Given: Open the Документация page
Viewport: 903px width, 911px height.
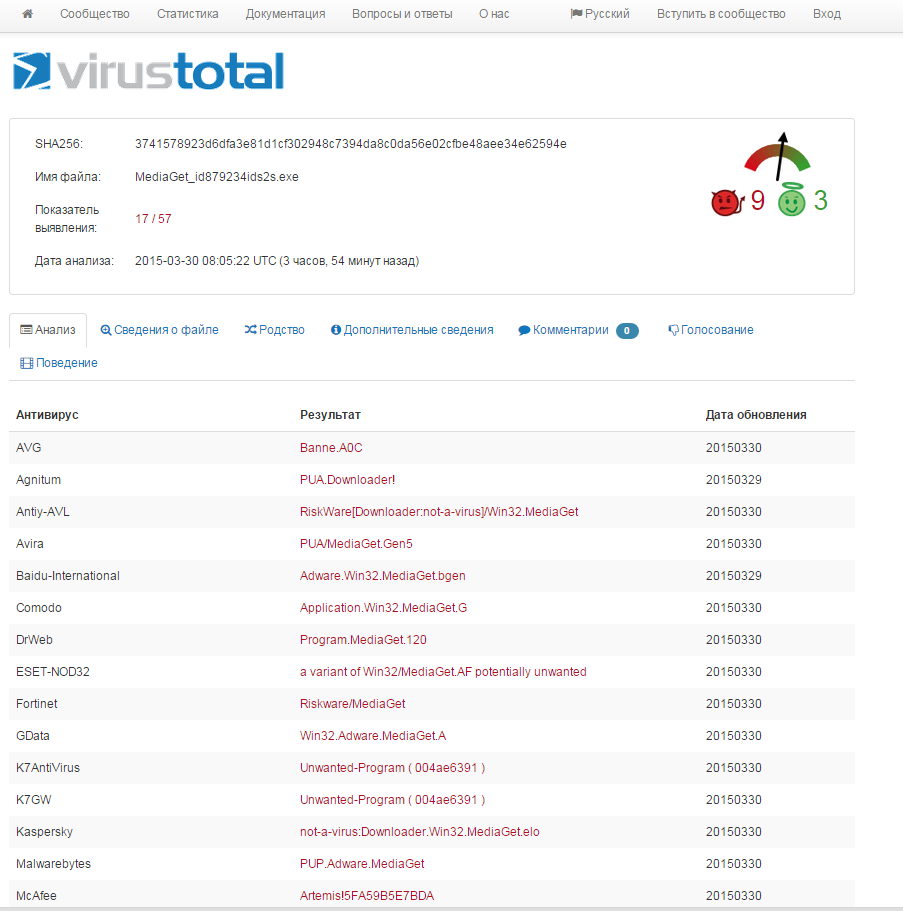Looking at the screenshot, I should [285, 14].
